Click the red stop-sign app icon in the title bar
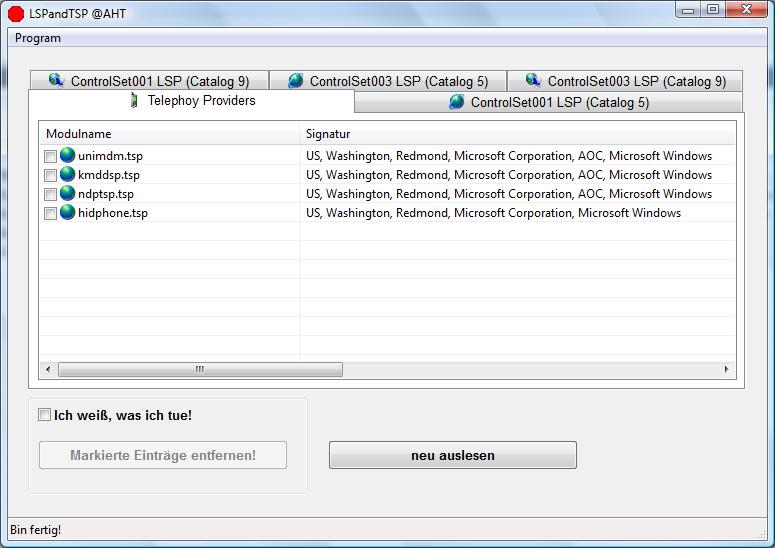The width and height of the screenshot is (775, 548). coord(16,13)
